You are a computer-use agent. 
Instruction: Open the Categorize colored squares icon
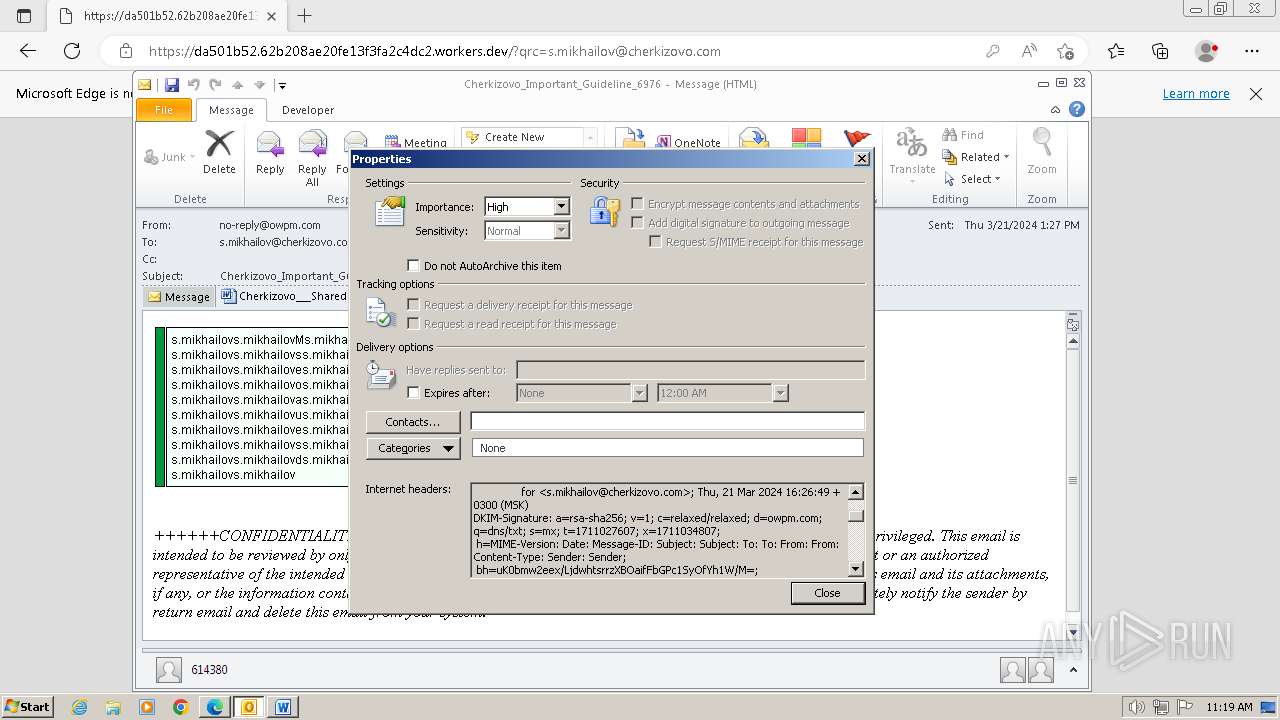tap(806, 139)
